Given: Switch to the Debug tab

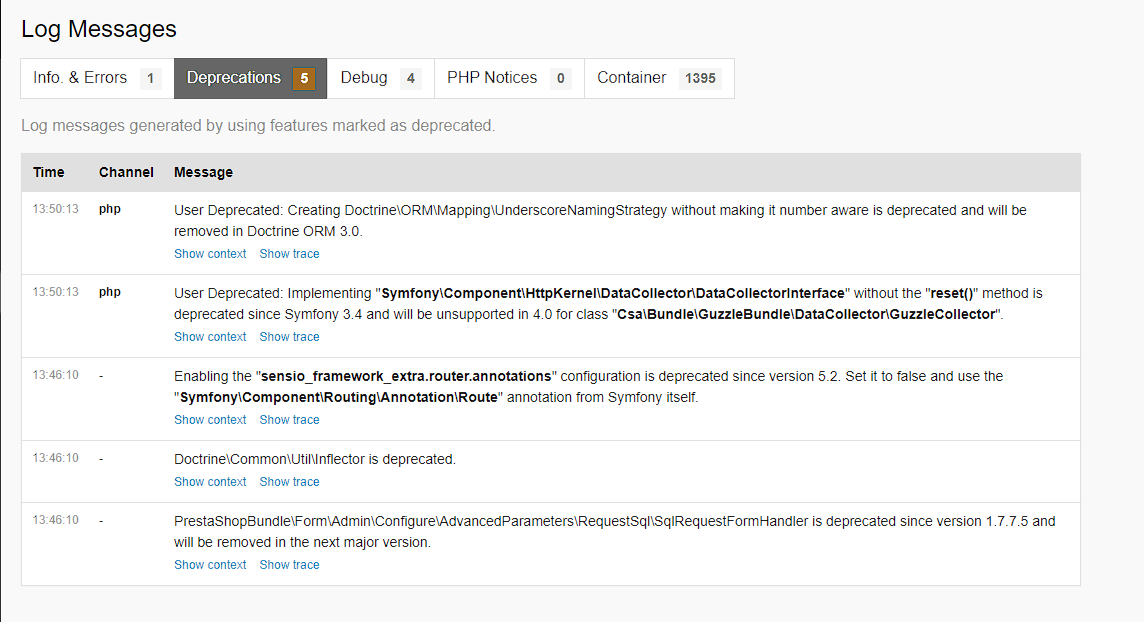Looking at the screenshot, I should tap(380, 78).
